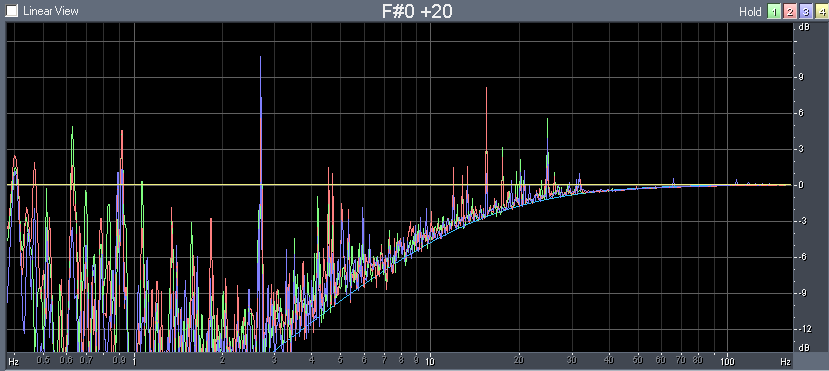Enable the Linear View checkbox

(12, 11)
